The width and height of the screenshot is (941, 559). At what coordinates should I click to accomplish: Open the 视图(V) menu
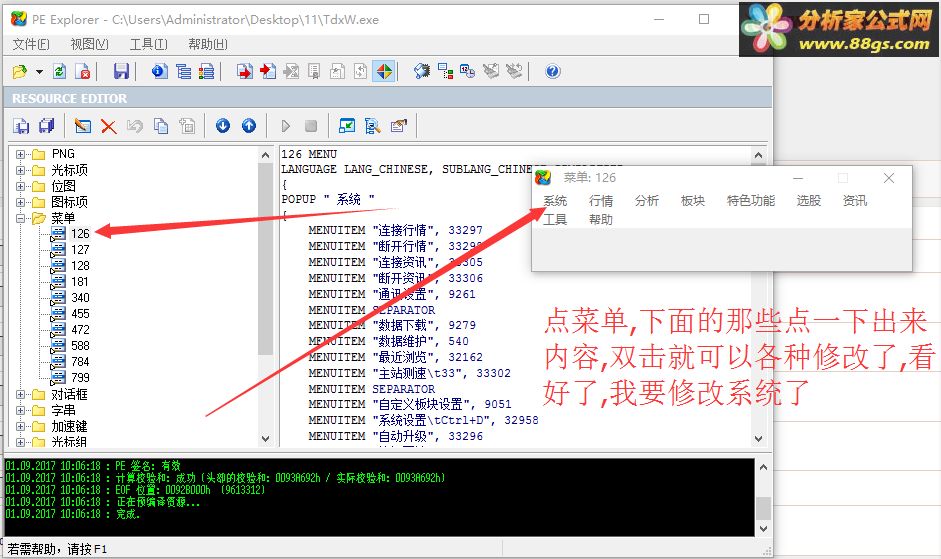89,44
